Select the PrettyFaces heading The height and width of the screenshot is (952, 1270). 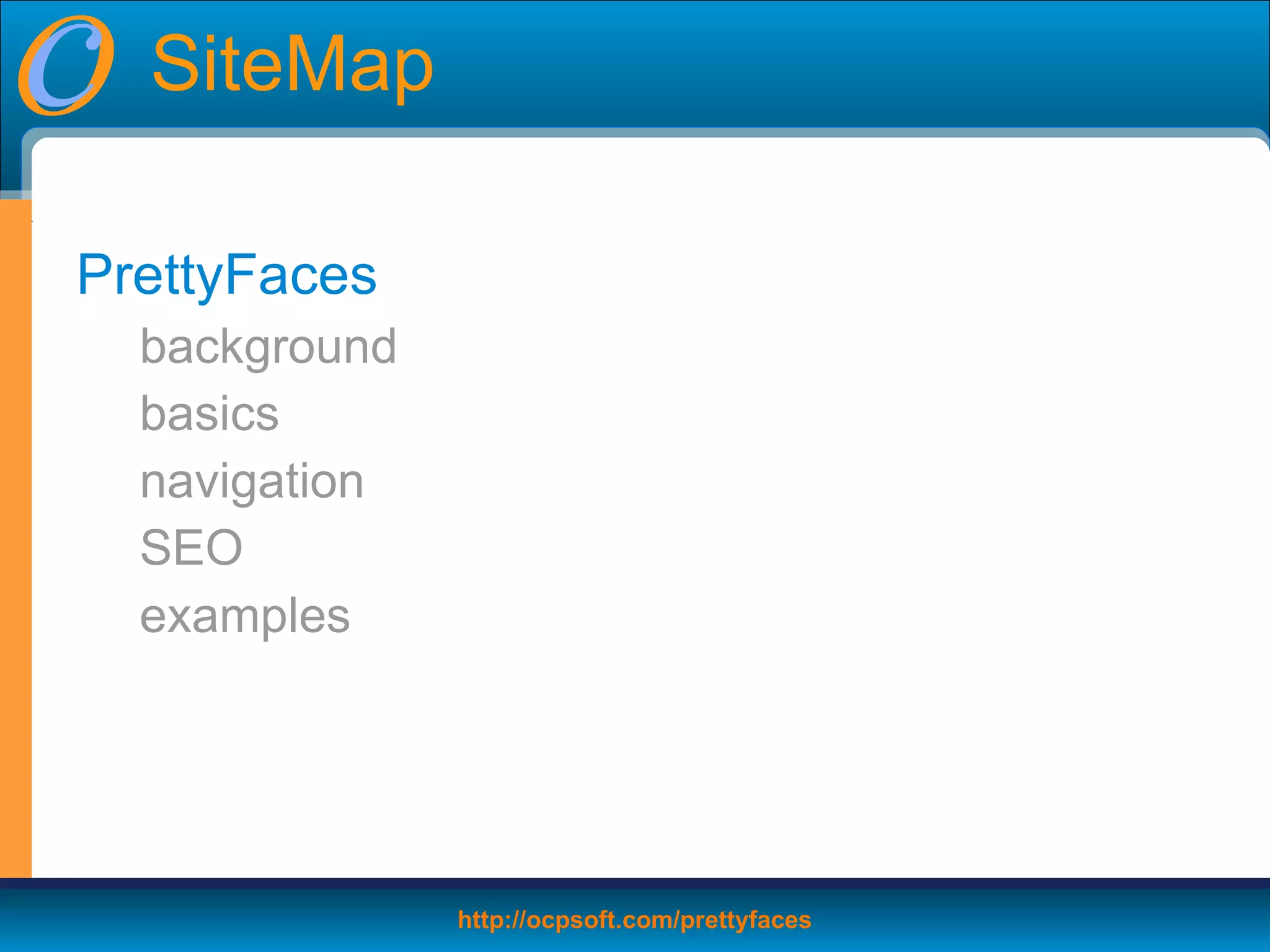pyautogui.click(x=226, y=275)
